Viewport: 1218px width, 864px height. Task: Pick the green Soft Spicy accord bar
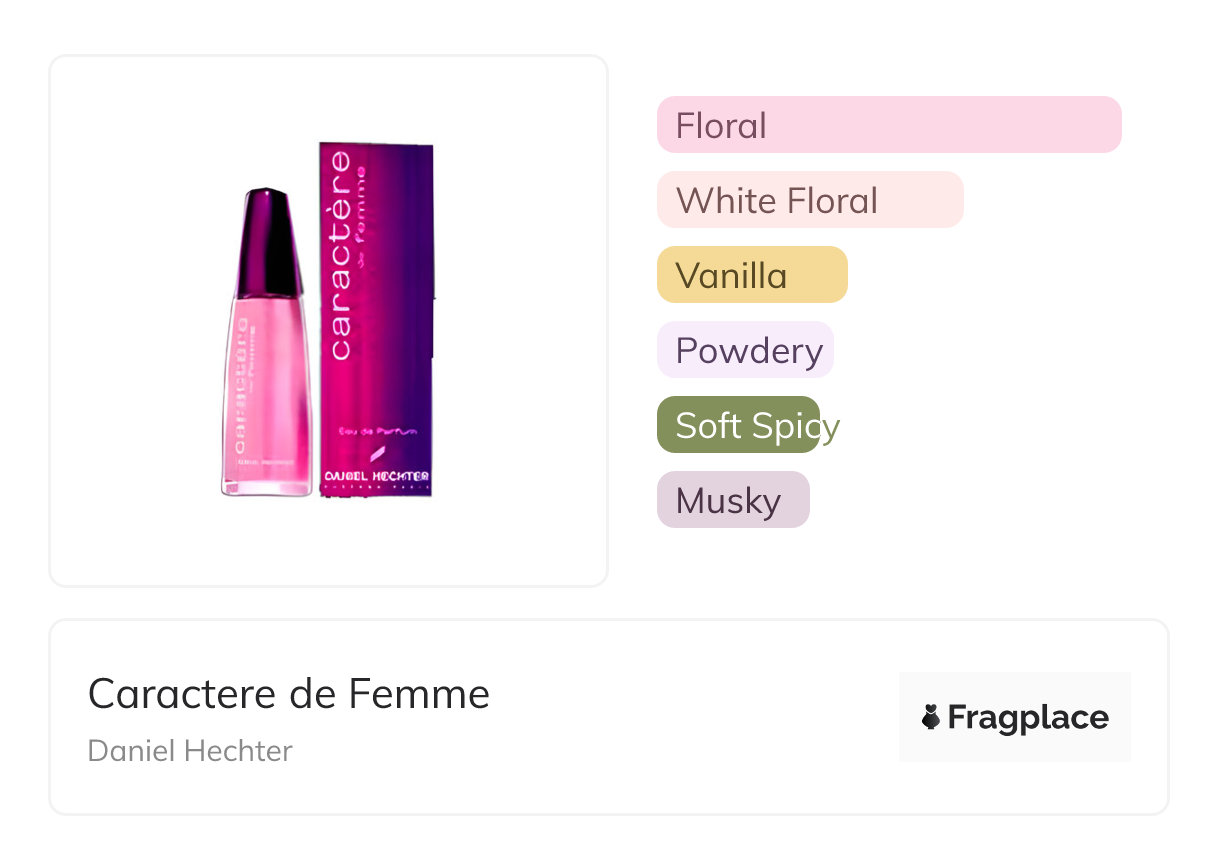[x=738, y=425]
